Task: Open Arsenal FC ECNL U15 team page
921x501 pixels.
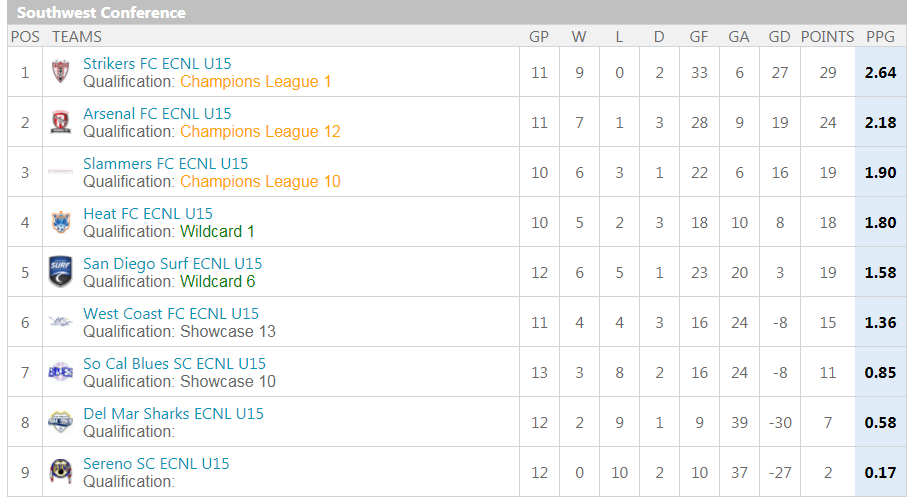Action: coord(157,114)
